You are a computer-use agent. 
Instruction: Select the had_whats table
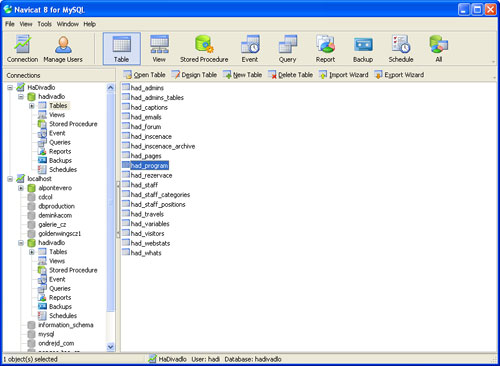[142, 253]
